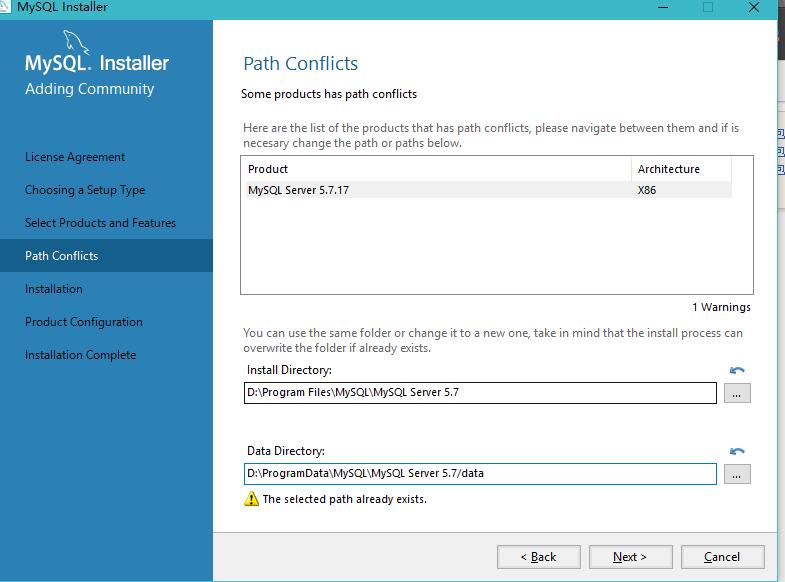Browse for Data Directory folder

click(737, 474)
